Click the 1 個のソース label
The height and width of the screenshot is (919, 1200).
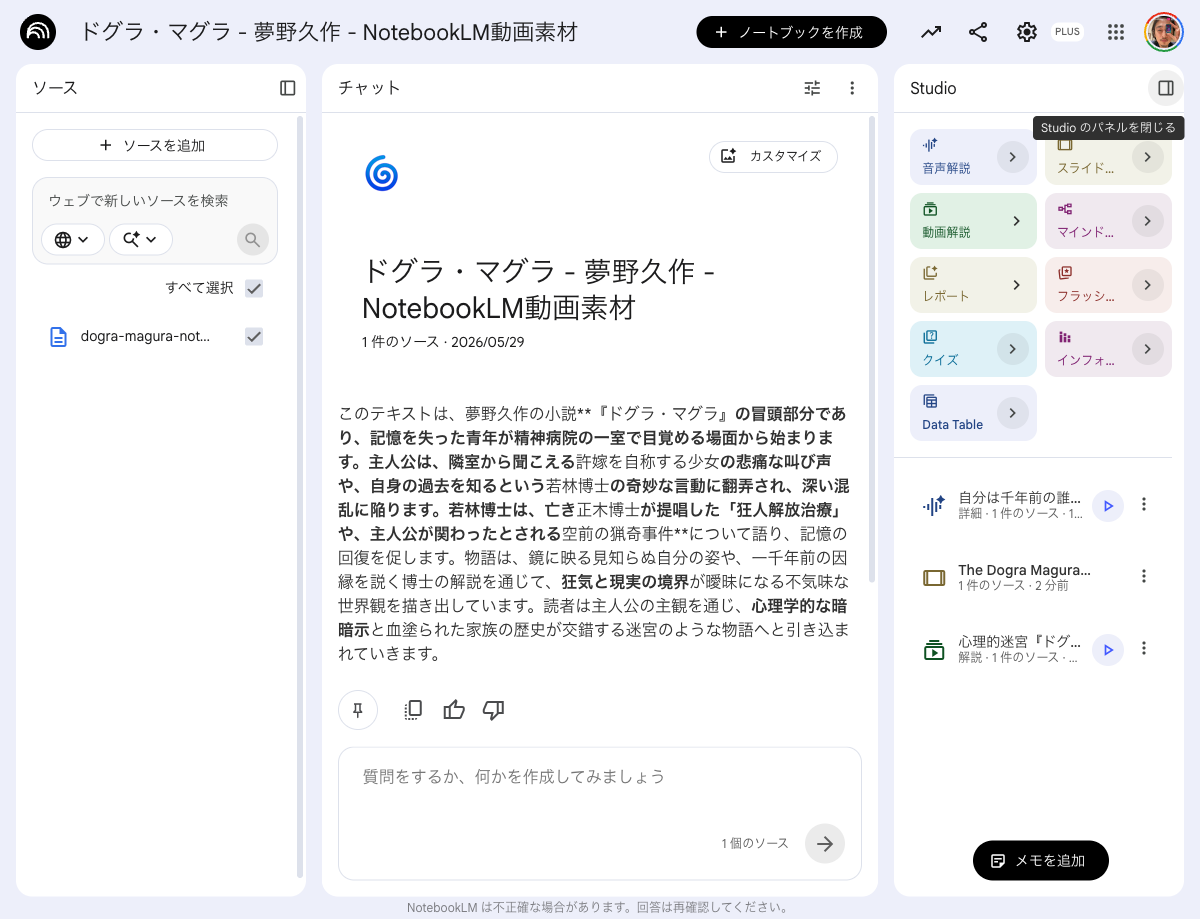pyautogui.click(x=755, y=843)
